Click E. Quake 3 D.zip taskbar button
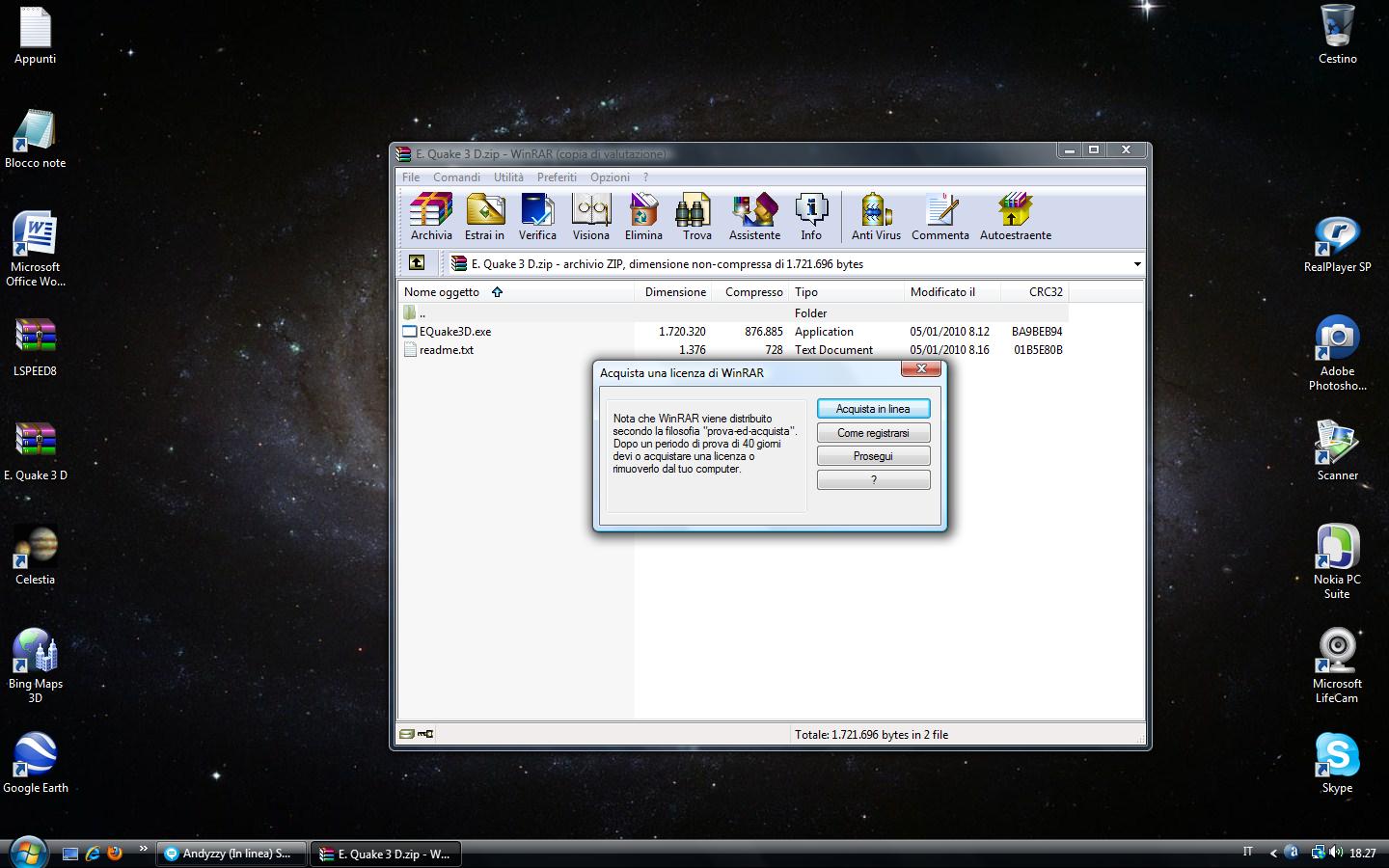 (386, 854)
